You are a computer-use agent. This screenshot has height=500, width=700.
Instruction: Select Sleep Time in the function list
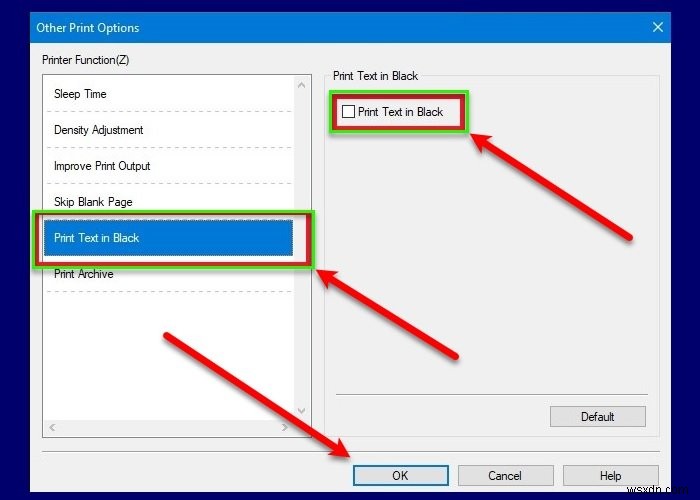[x=169, y=94]
